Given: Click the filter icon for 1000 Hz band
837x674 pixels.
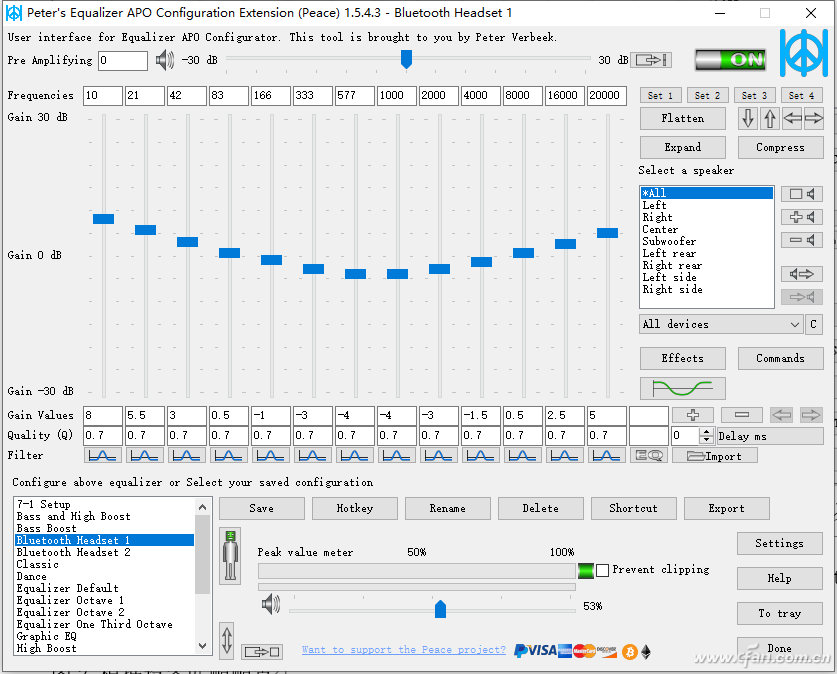Looking at the screenshot, I should [x=397, y=456].
